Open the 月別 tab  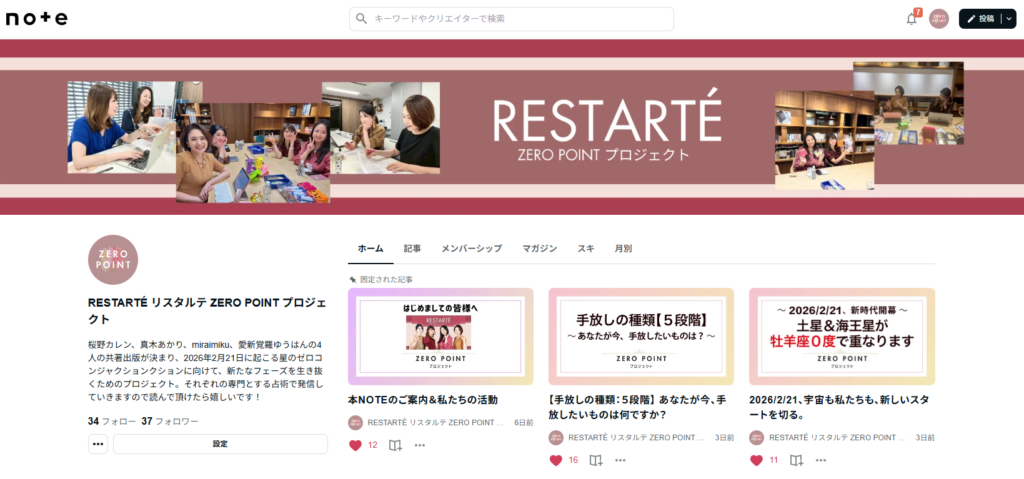[623, 248]
